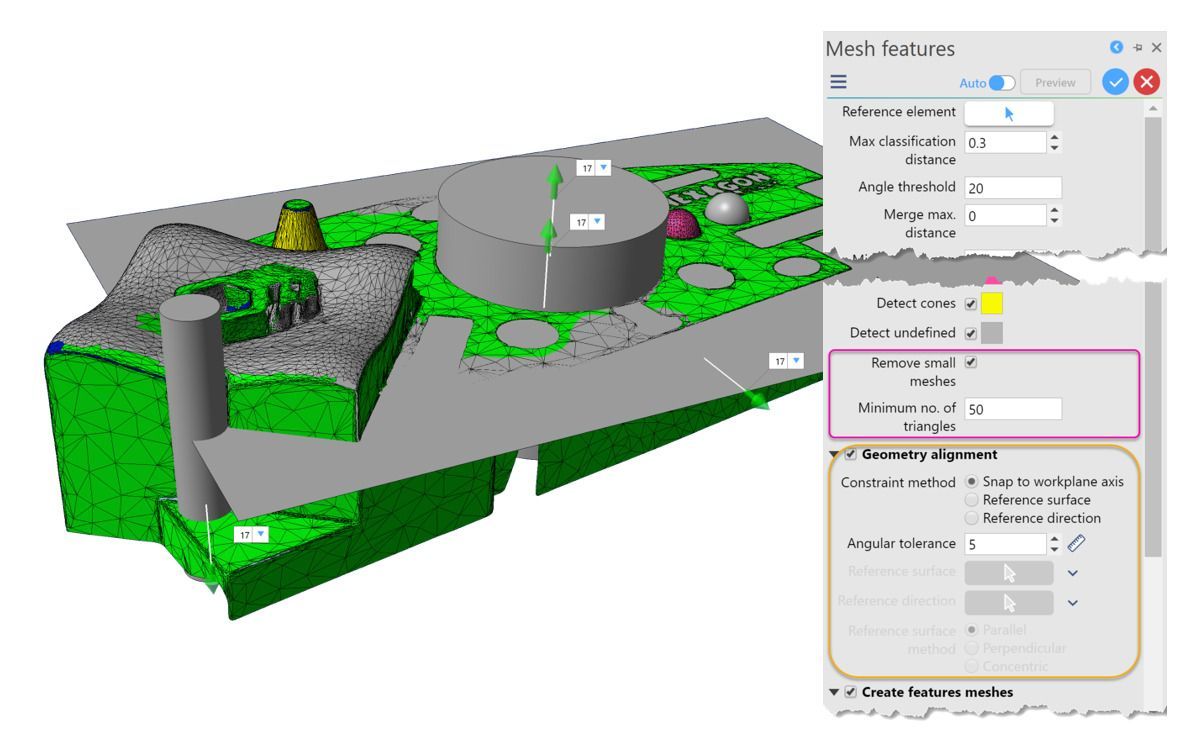Edit the Angle threshold field
Image resolution: width=1192 pixels, height=745 pixels.
coord(1013,188)
